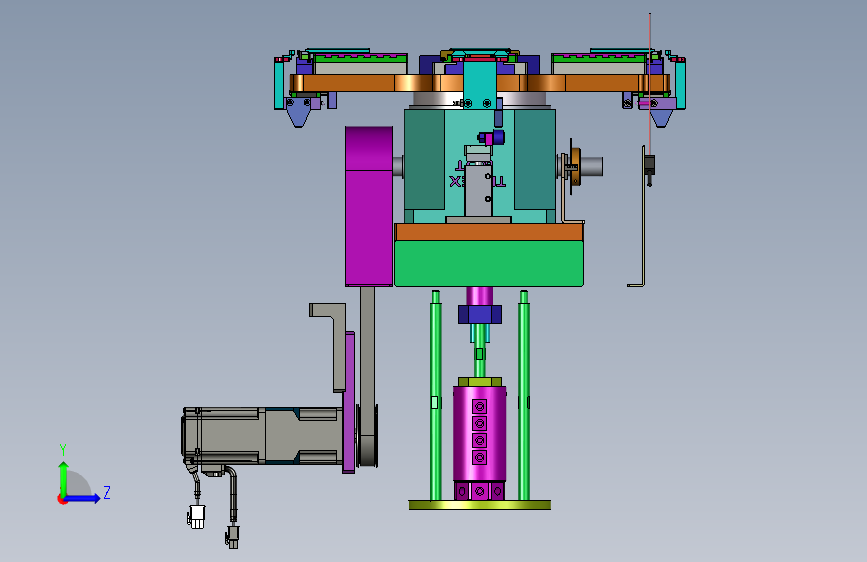
Task: Select the white connector on the motor cable
Action: [196, 517]
